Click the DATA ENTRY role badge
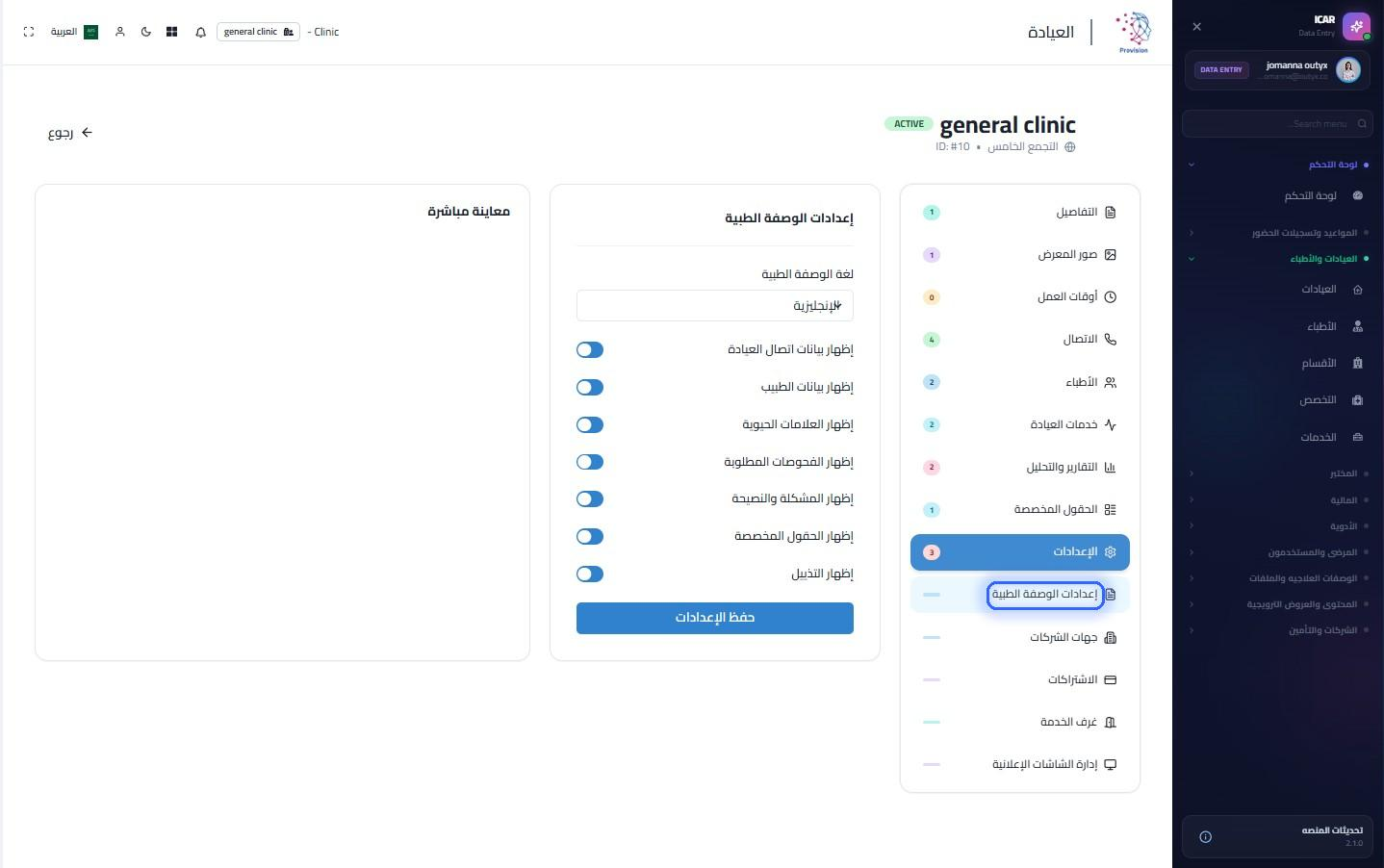This screenshot has height=868, width=1384. tap(1221, 70)
